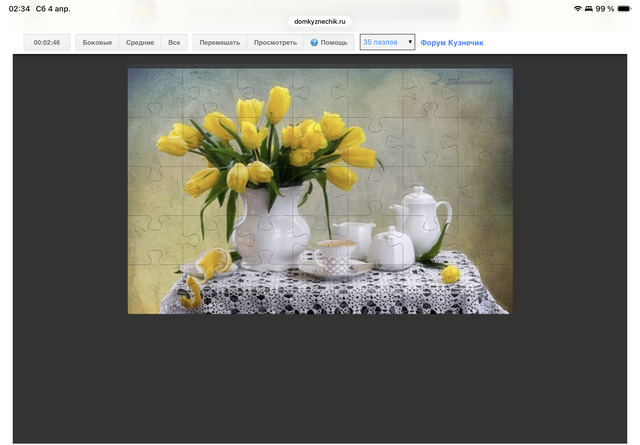Click the 00:02:46 elapsed timer

tap(47, 43)
